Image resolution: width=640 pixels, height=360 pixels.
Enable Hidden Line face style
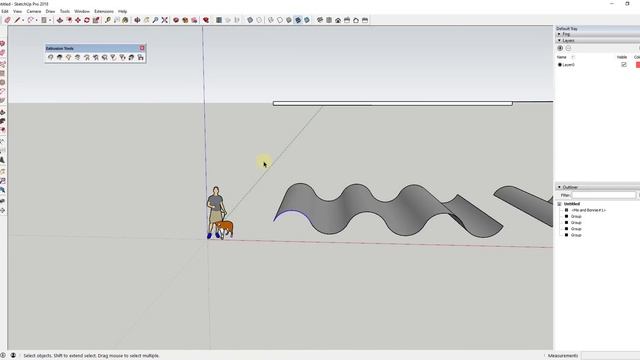(280, 20)
